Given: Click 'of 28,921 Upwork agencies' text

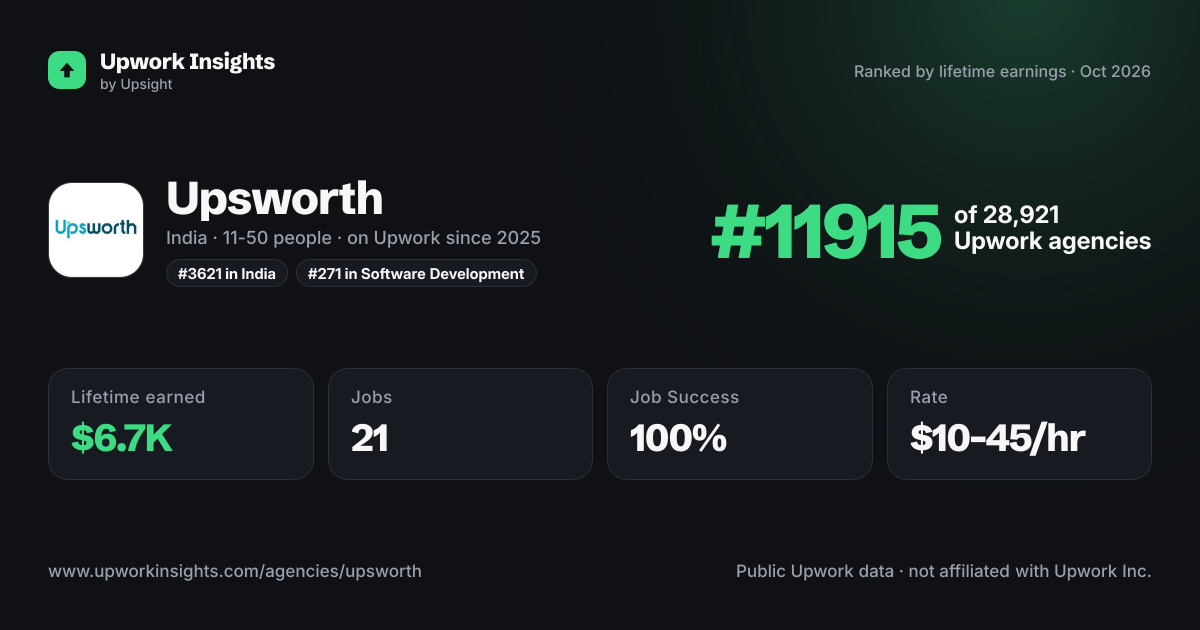Looking at the screenshot, I should [1052, 228].
